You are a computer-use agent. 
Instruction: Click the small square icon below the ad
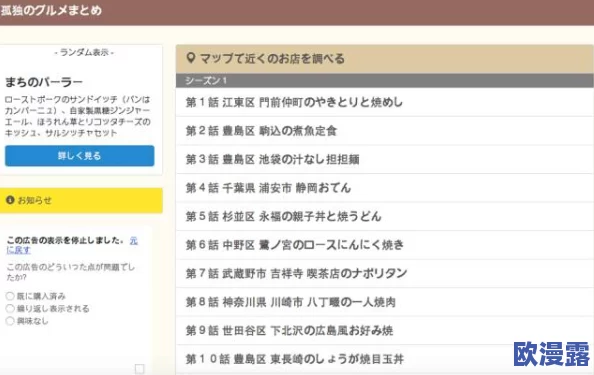[x=139, y=369]
